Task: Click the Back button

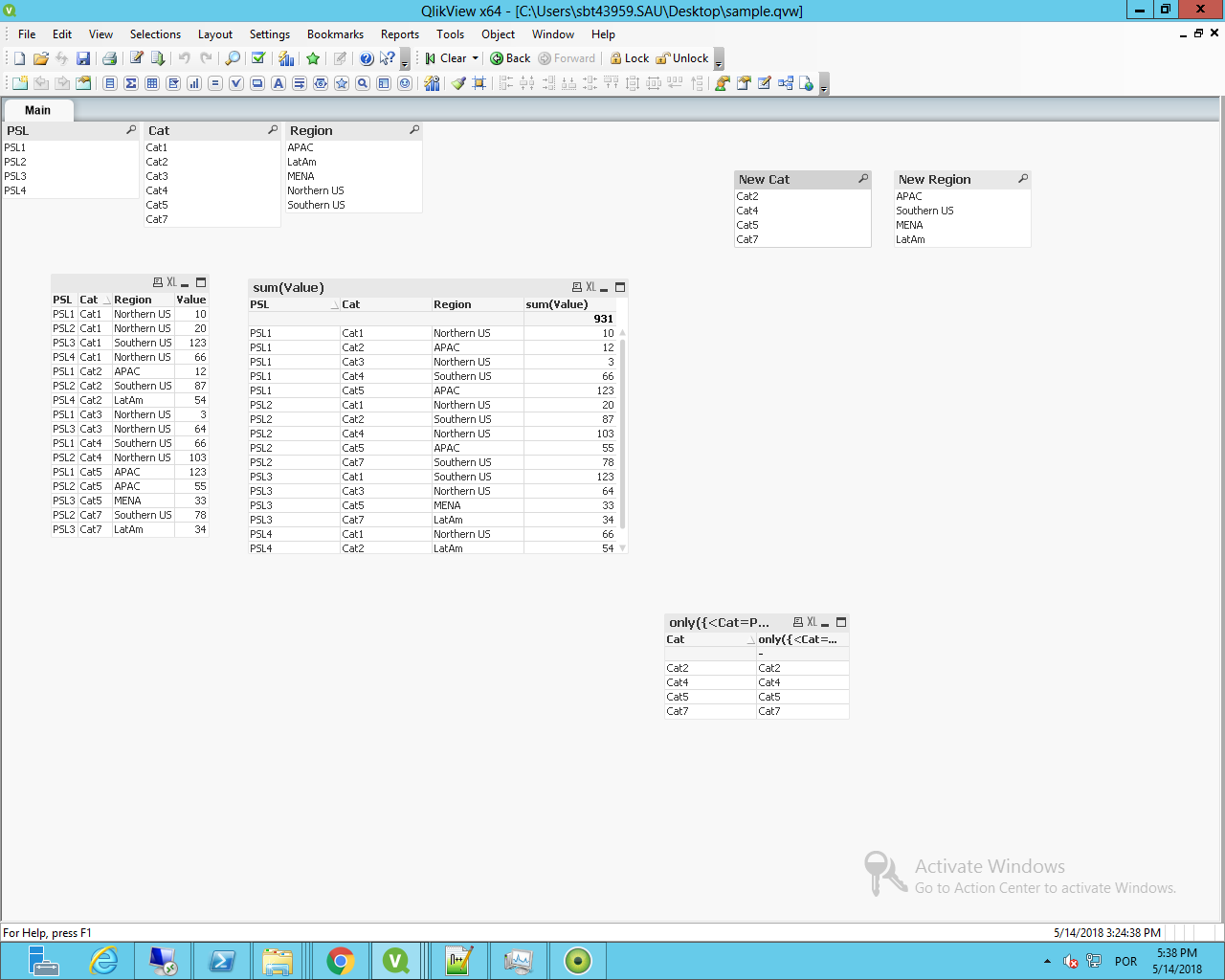Action: (x=510, y=58)
